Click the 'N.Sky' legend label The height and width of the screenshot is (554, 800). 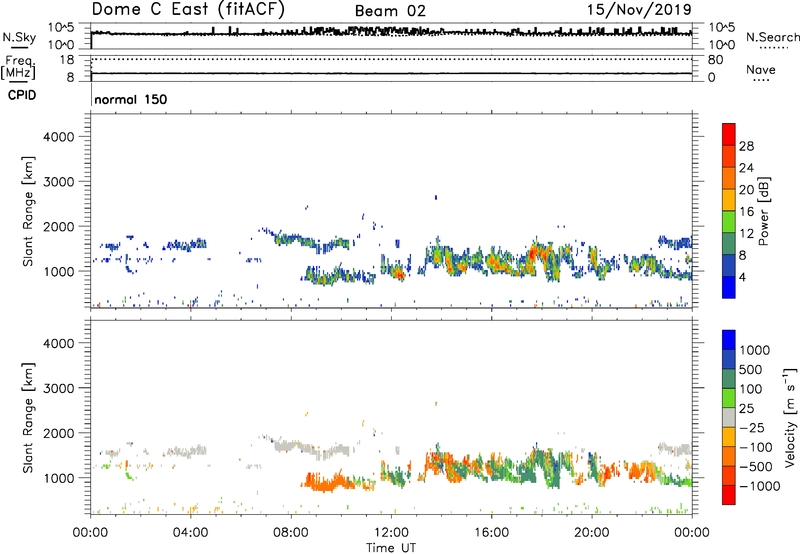point(19,37)
